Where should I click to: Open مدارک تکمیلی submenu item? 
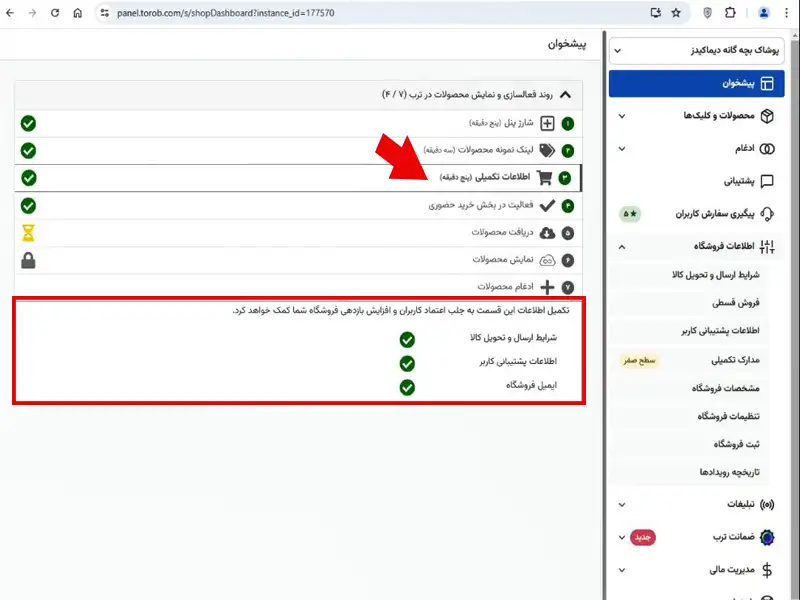[735, 360]
